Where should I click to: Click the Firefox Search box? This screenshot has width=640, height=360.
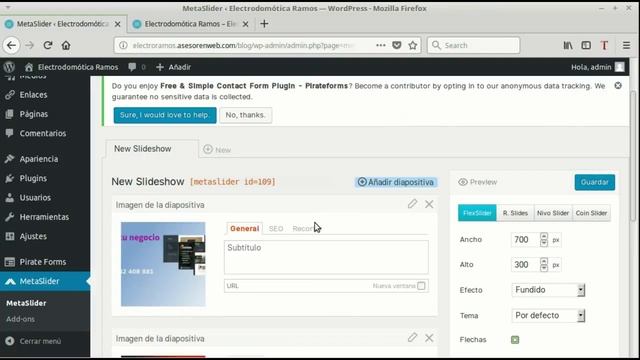(473, 45)
